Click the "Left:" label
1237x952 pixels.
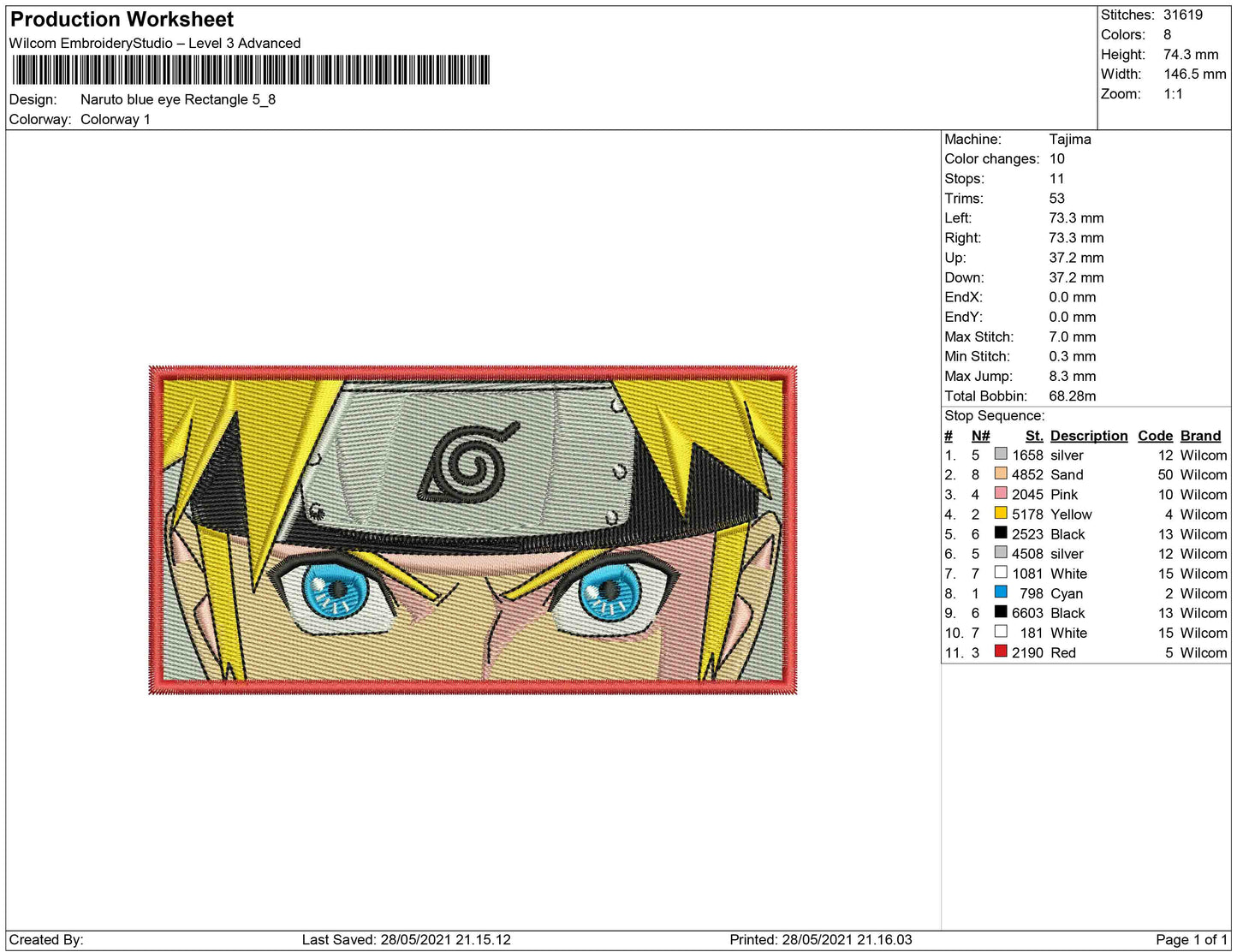[958, 217]
